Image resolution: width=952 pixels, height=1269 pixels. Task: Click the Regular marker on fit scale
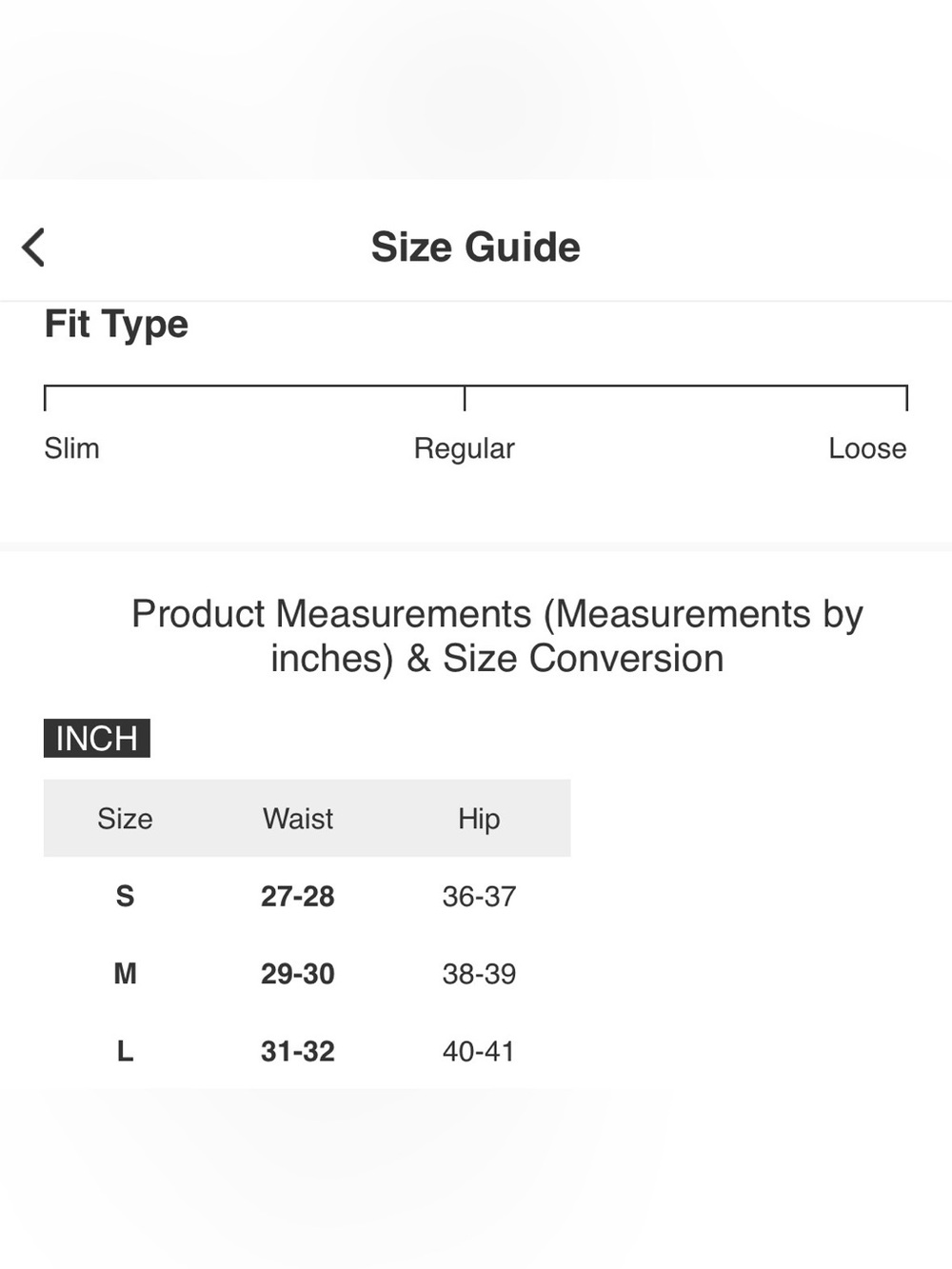pyautogui.click(x=465, y=398)
